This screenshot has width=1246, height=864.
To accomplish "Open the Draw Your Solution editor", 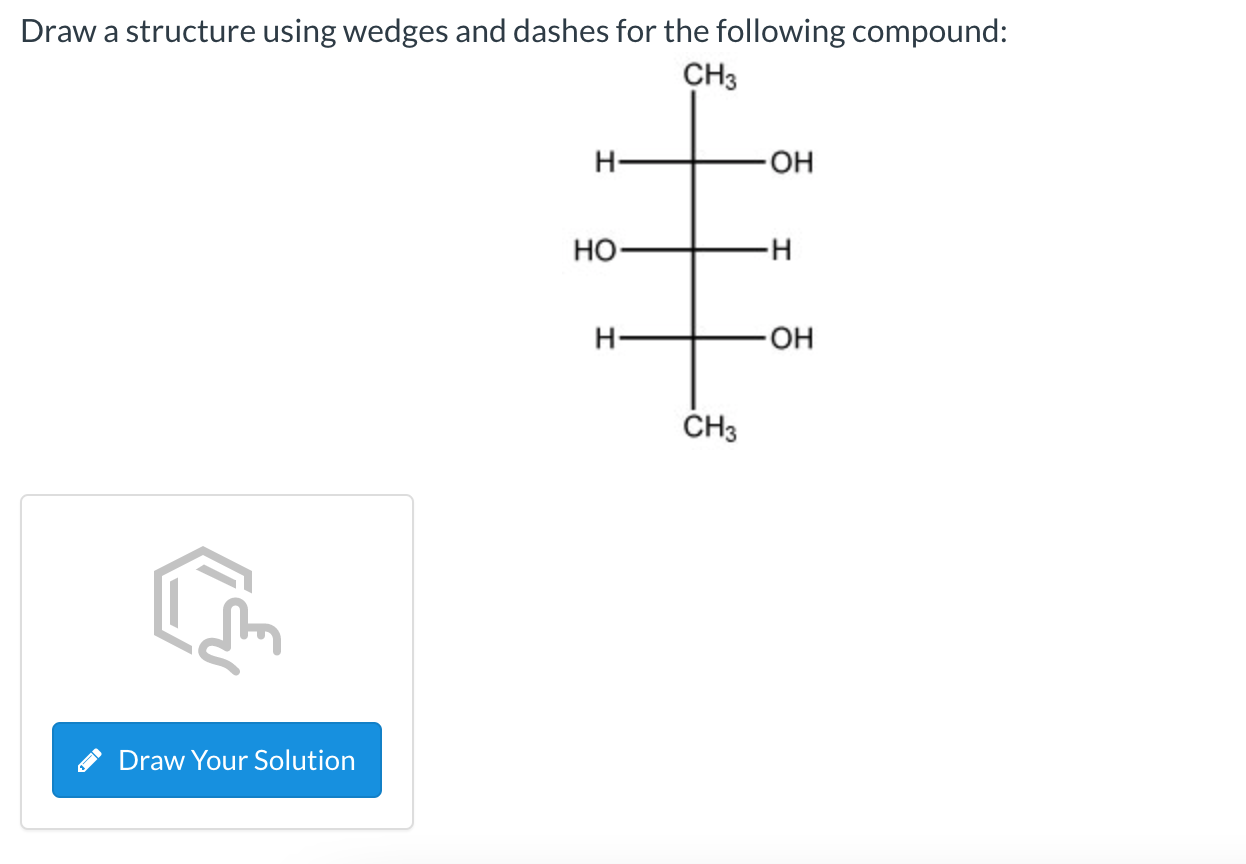I will coord(216,760).
